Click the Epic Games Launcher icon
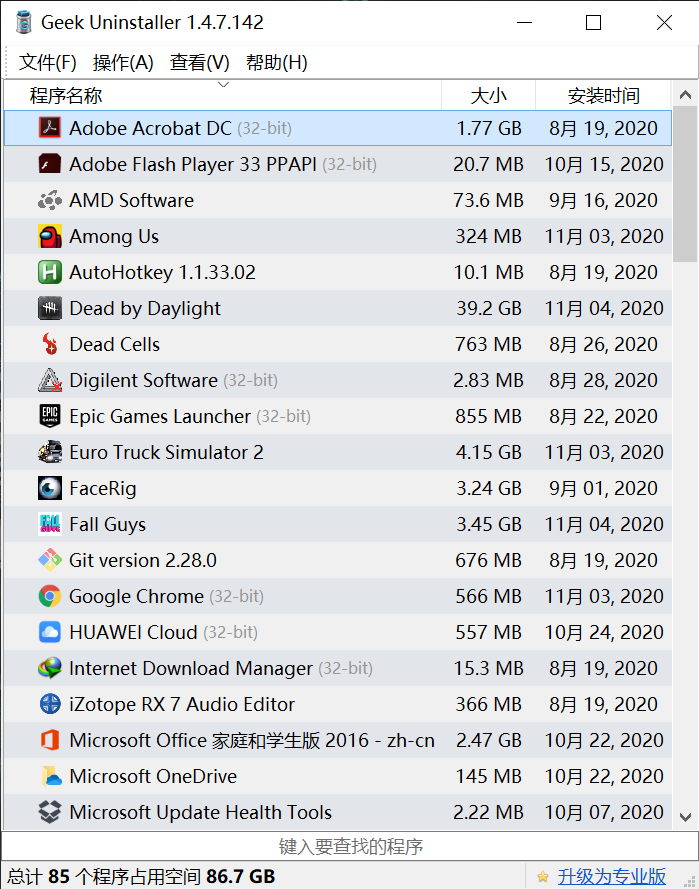 [50, 416]
